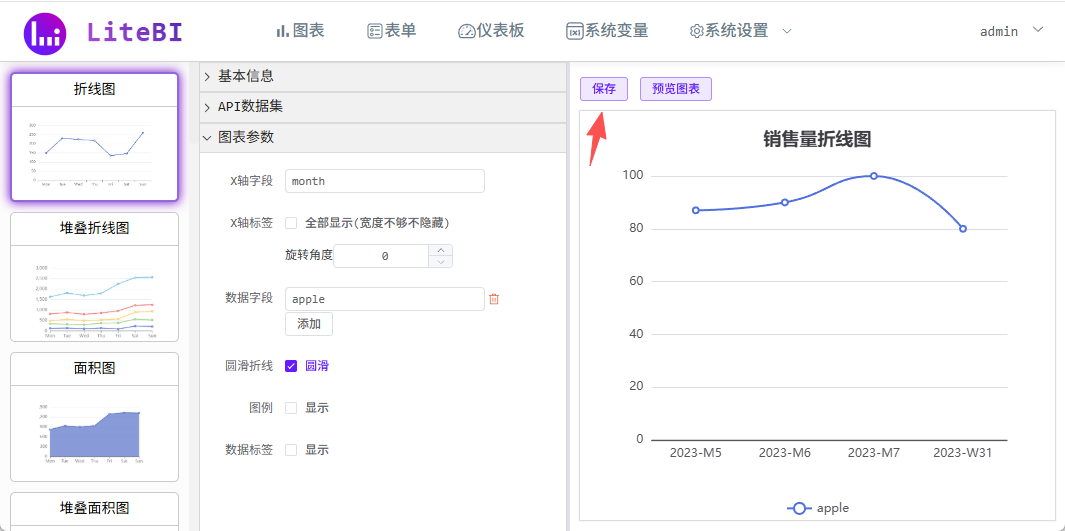Click the LiteBI logo icon
The image size is (1065, 531).
(x=45, y=34)
